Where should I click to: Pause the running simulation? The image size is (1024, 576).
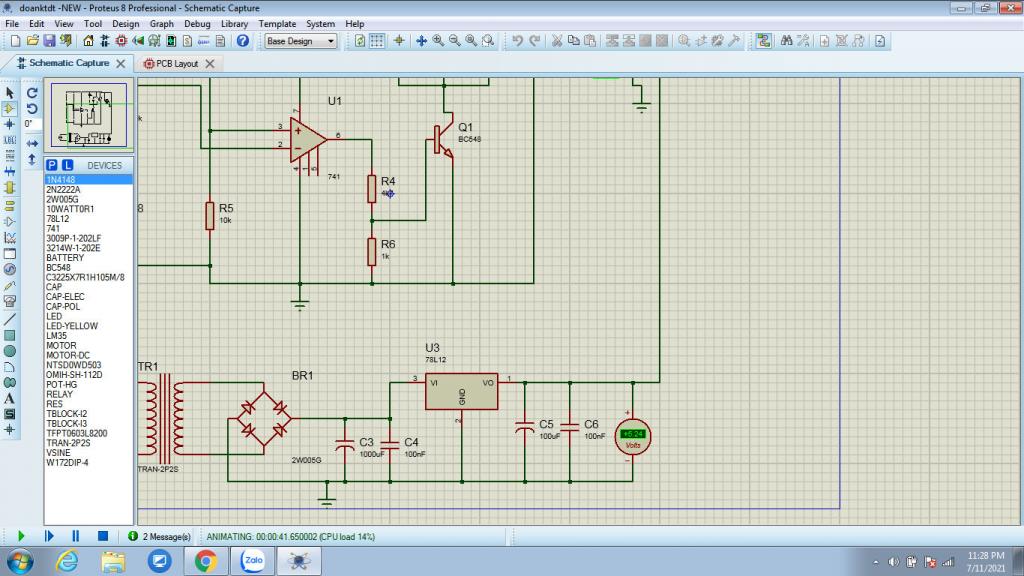point(75,536)
